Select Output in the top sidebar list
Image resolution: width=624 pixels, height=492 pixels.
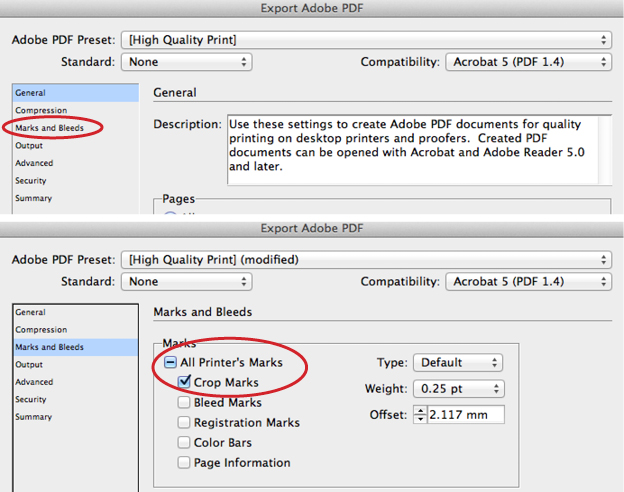[29, 145]
